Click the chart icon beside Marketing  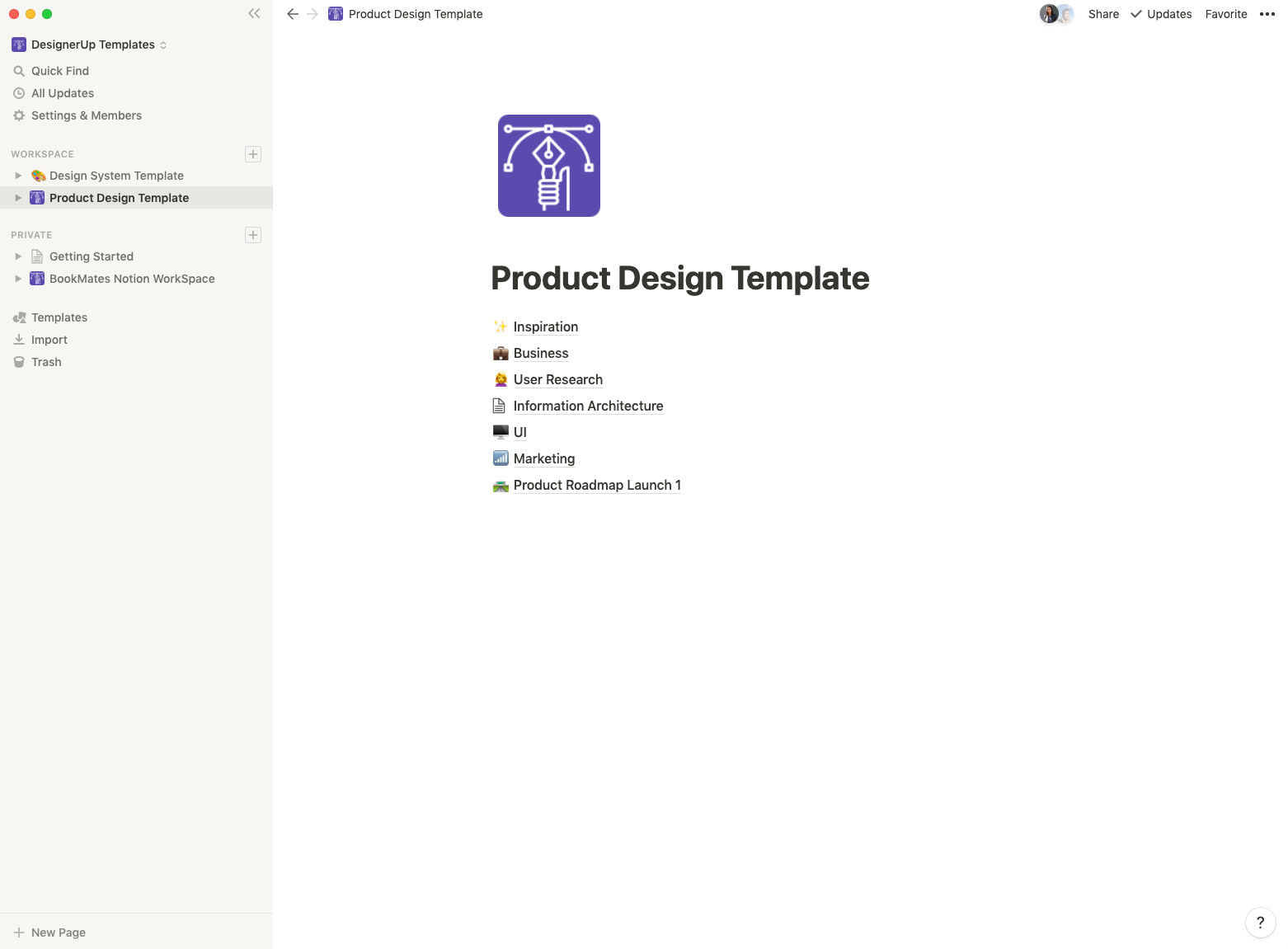(x=501, y=458)
